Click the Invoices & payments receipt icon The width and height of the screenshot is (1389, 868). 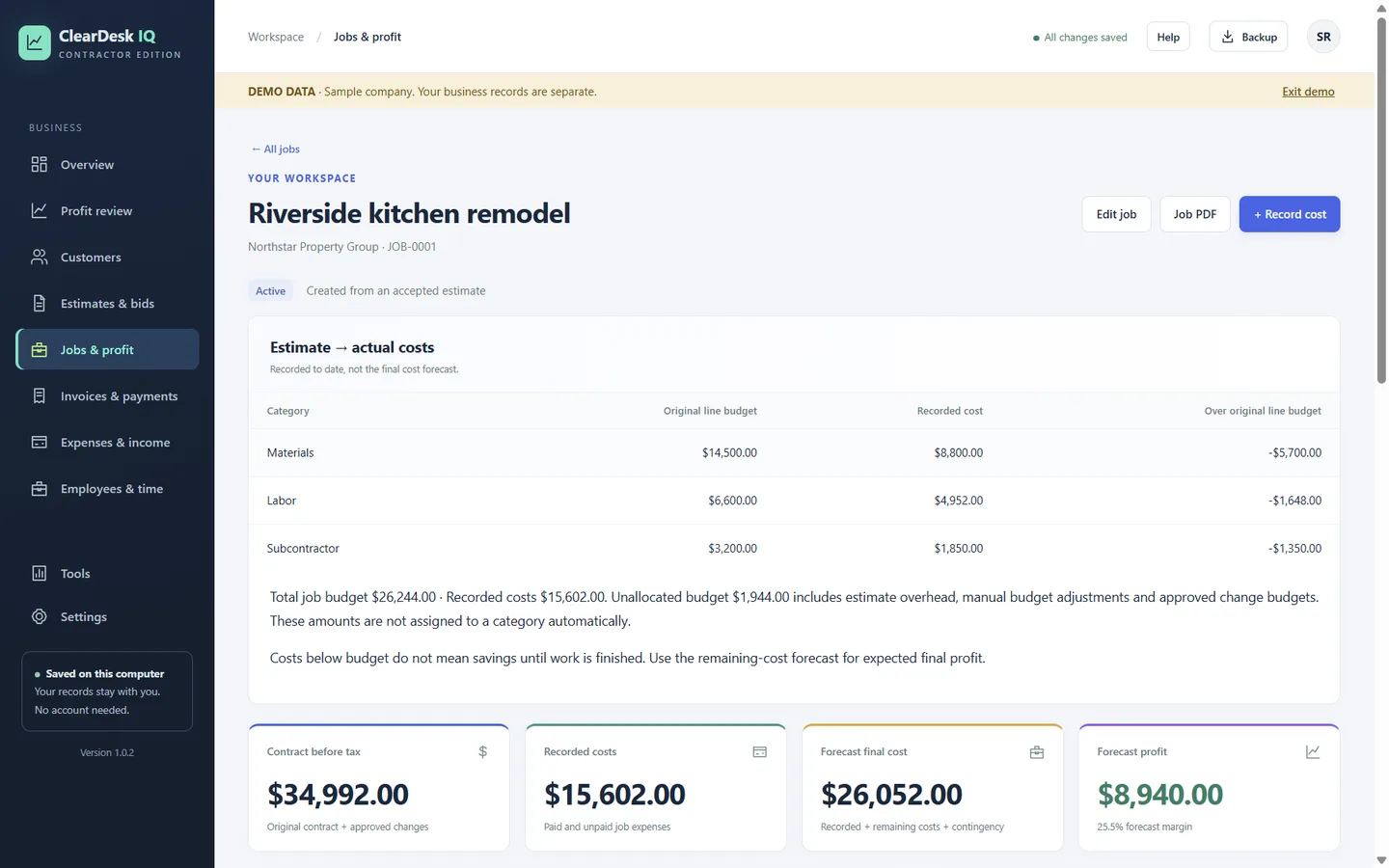pyautogui.click(x=39, y=395)
